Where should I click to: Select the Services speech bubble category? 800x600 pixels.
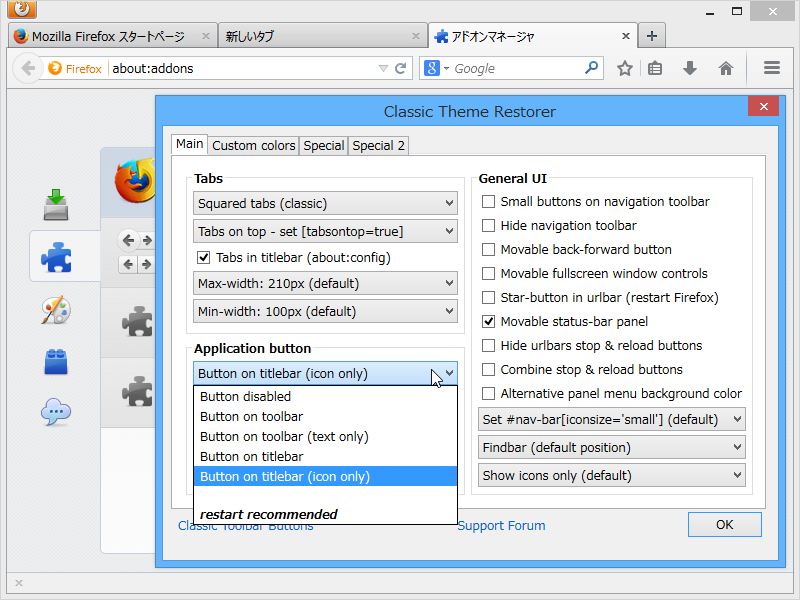tap(56, 411)
